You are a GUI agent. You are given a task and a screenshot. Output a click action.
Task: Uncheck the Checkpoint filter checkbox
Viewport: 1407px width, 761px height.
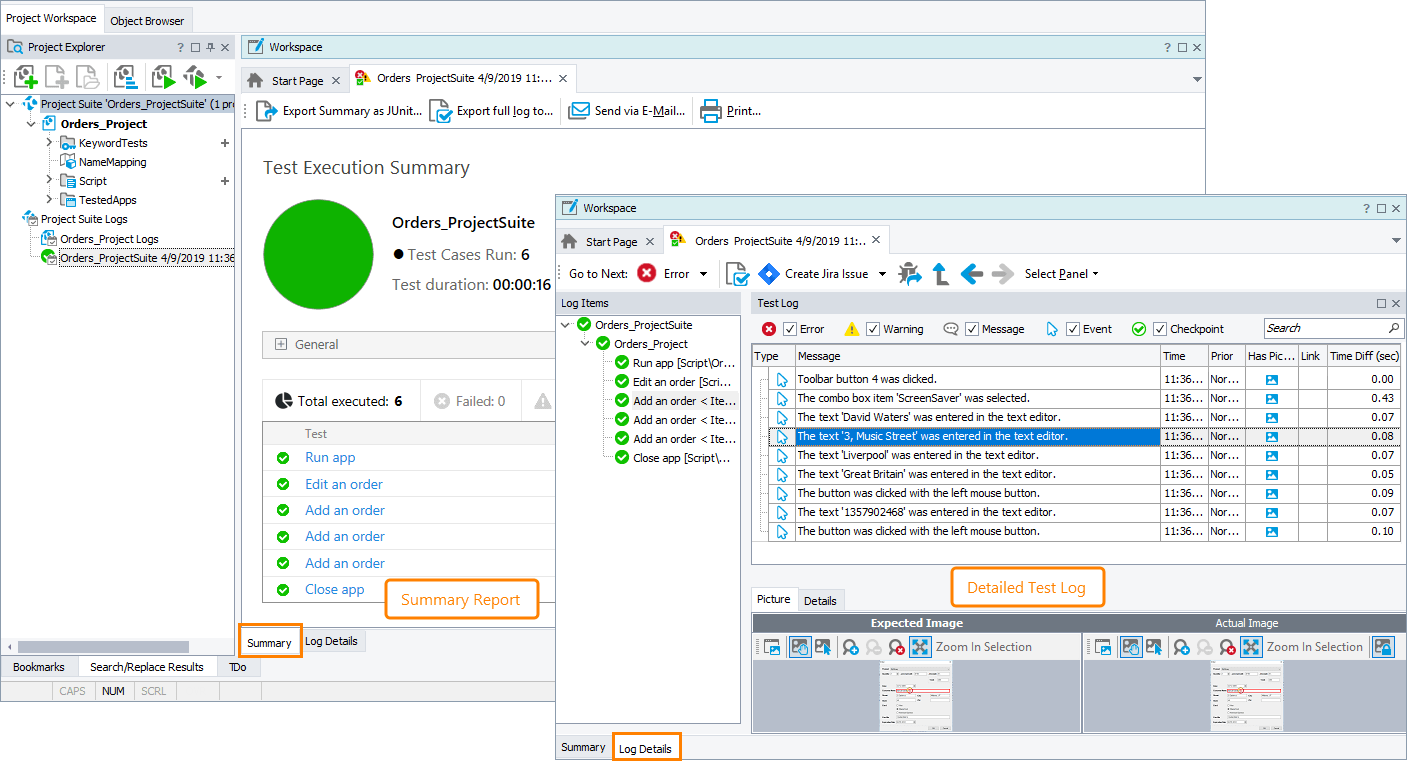pyautogui.click(x=1161, y=329)
